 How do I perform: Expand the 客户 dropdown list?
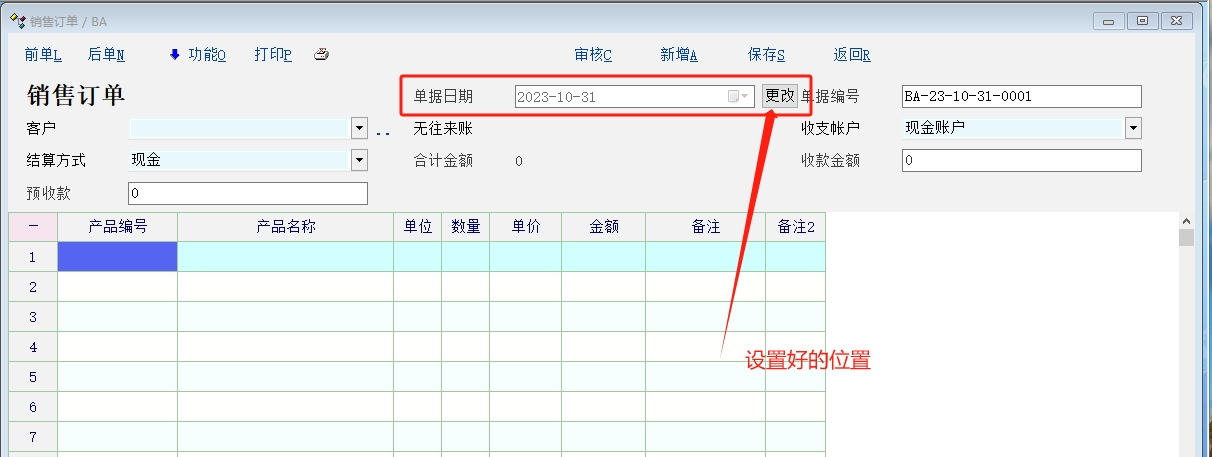point(360,128)
